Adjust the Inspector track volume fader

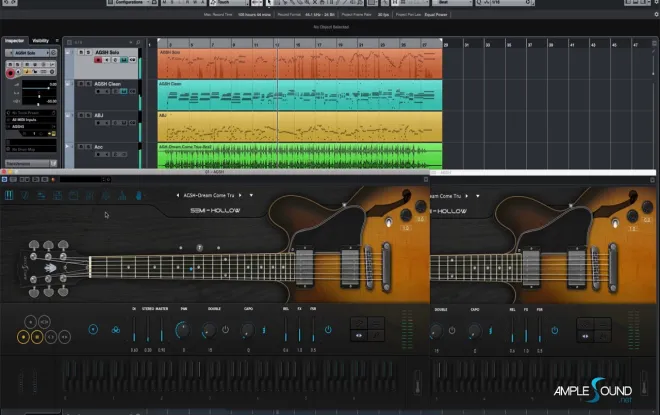coord(39,88)
